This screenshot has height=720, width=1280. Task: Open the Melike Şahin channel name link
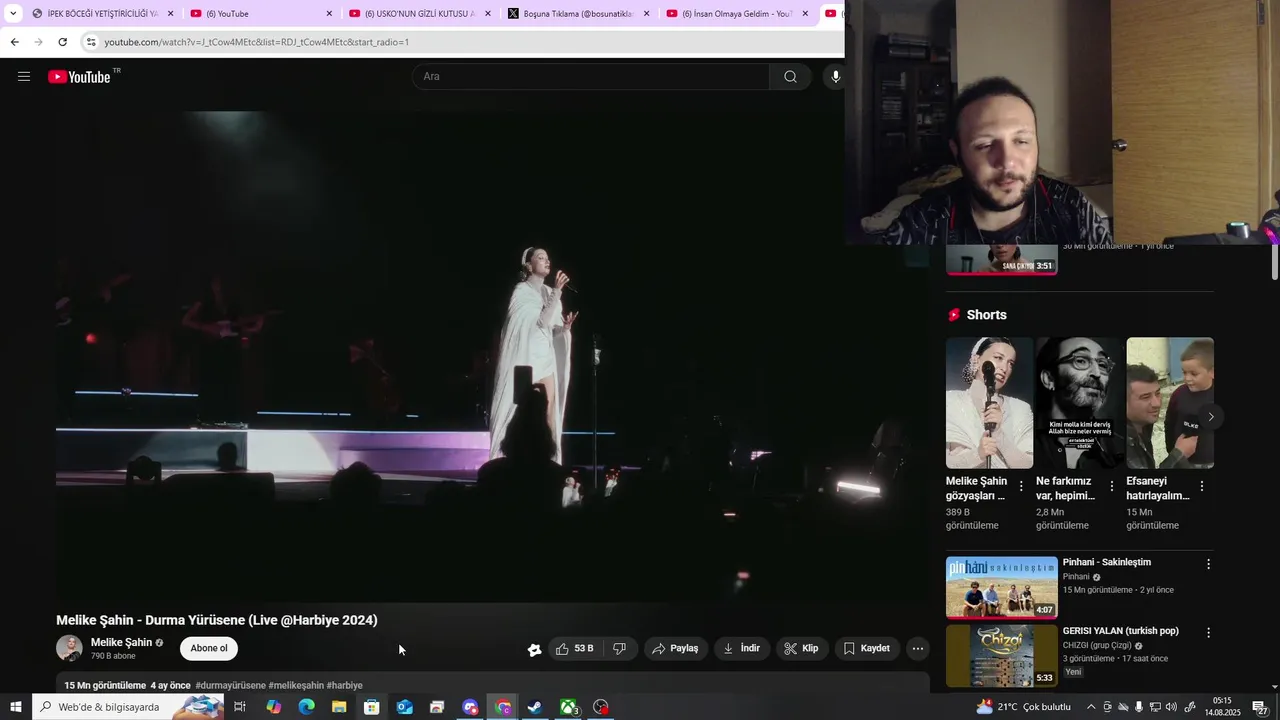pyautogui.click(x=121, y=642)
